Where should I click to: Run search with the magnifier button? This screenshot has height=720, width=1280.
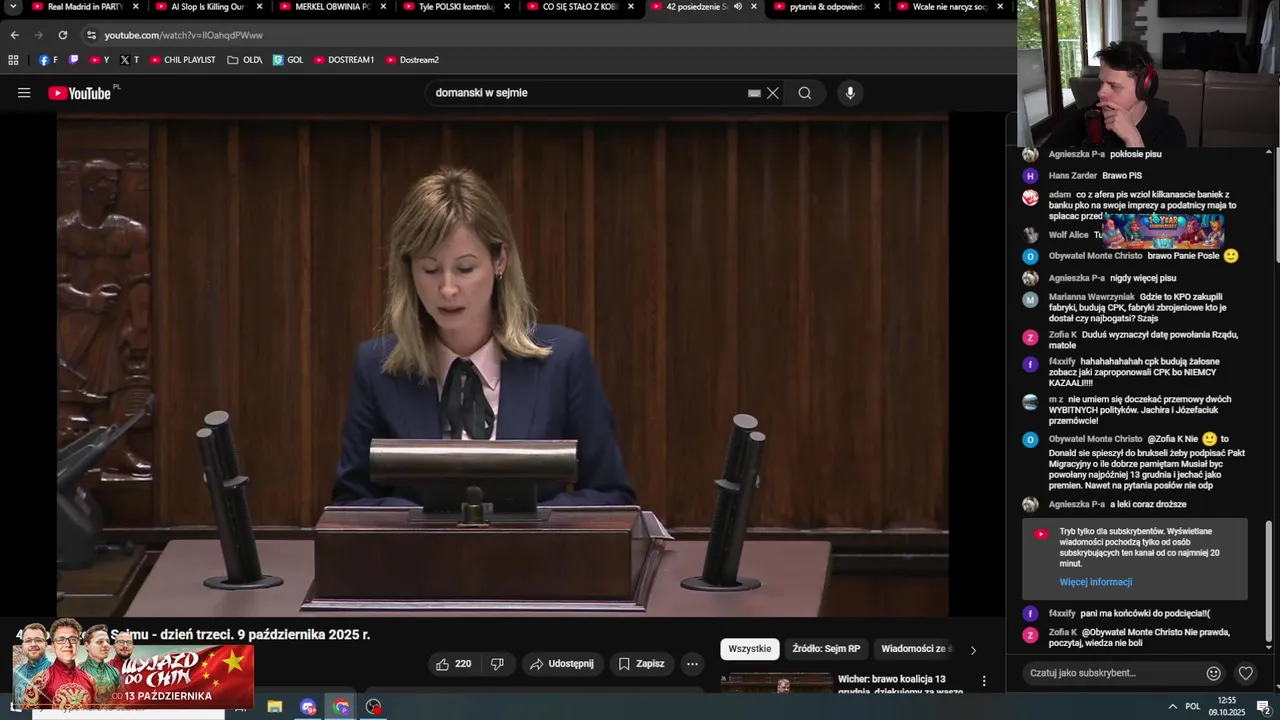805,93
